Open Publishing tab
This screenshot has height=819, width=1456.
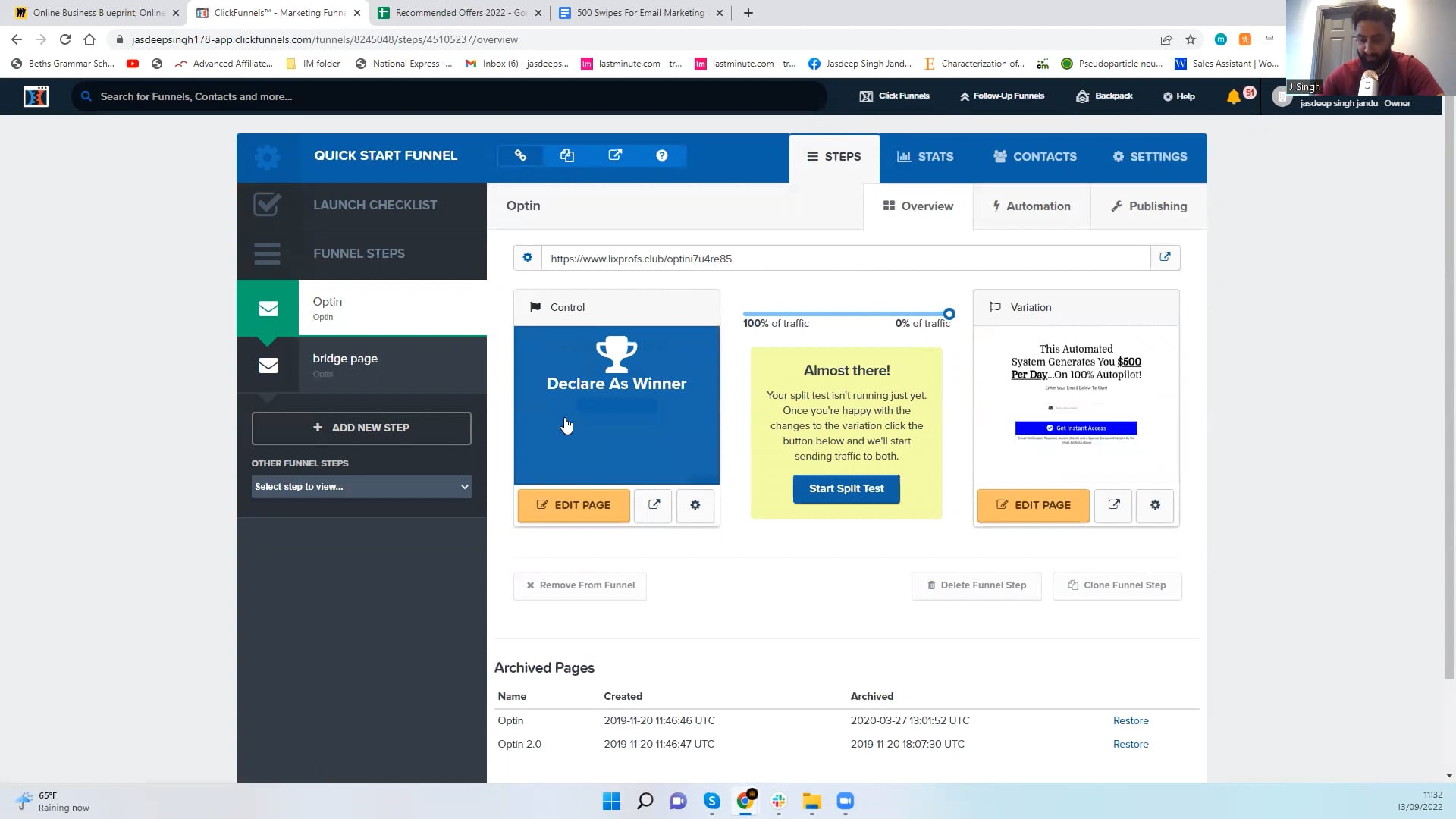[1149, 206]
